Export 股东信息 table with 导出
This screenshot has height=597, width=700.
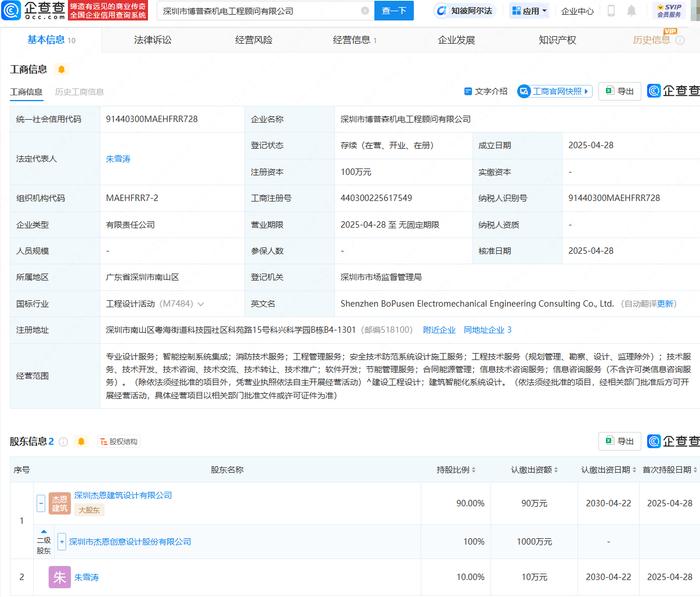coord(619,441)
